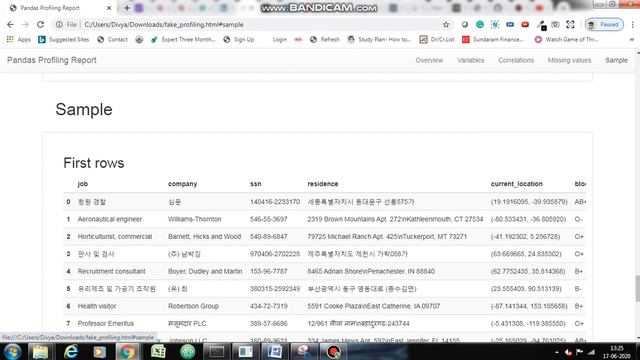Go to the Overview section
Image resolution: width=640 pixels, height=360 pixels.
click(429, 60)
